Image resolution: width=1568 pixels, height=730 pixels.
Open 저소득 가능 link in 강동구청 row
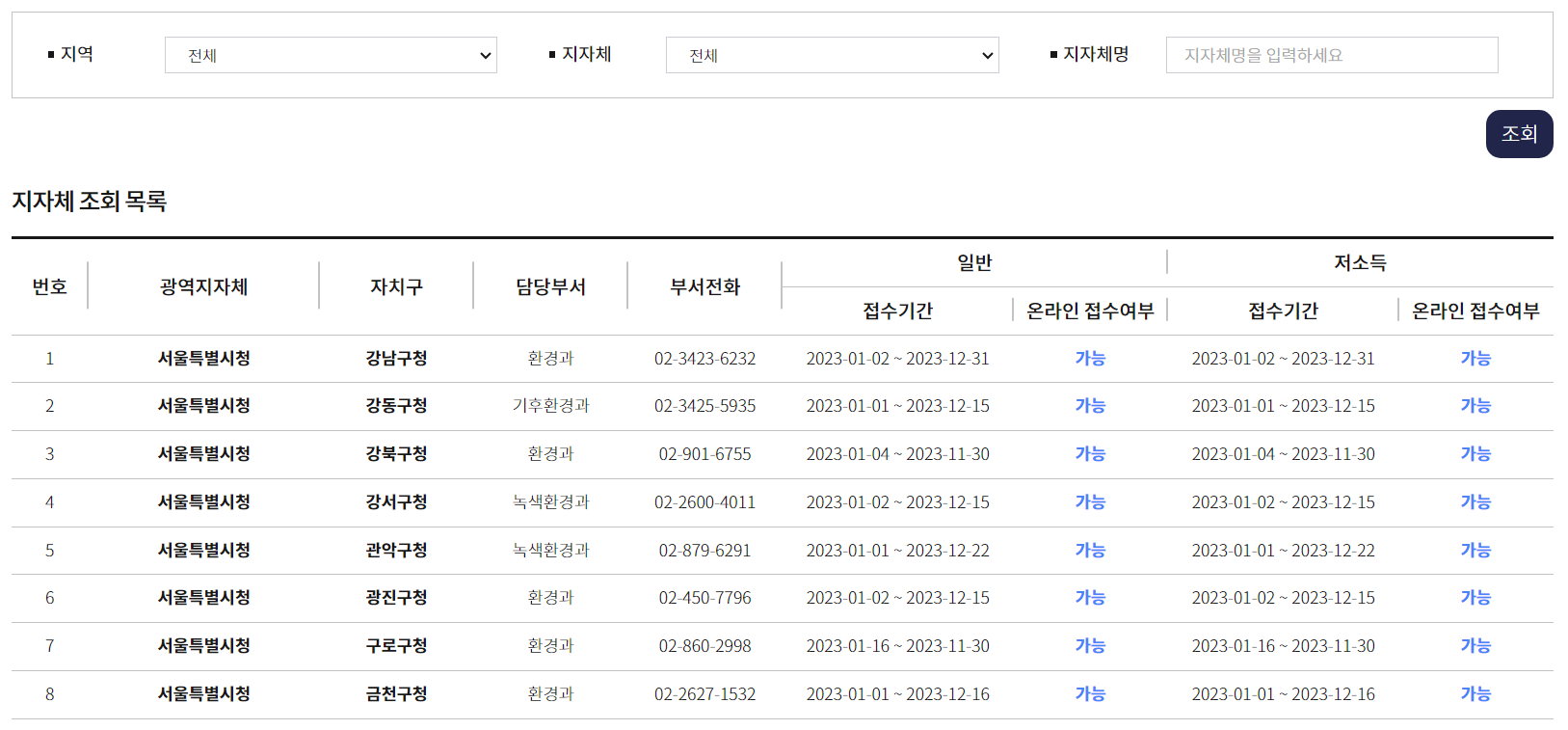(x=1475, y=406)
